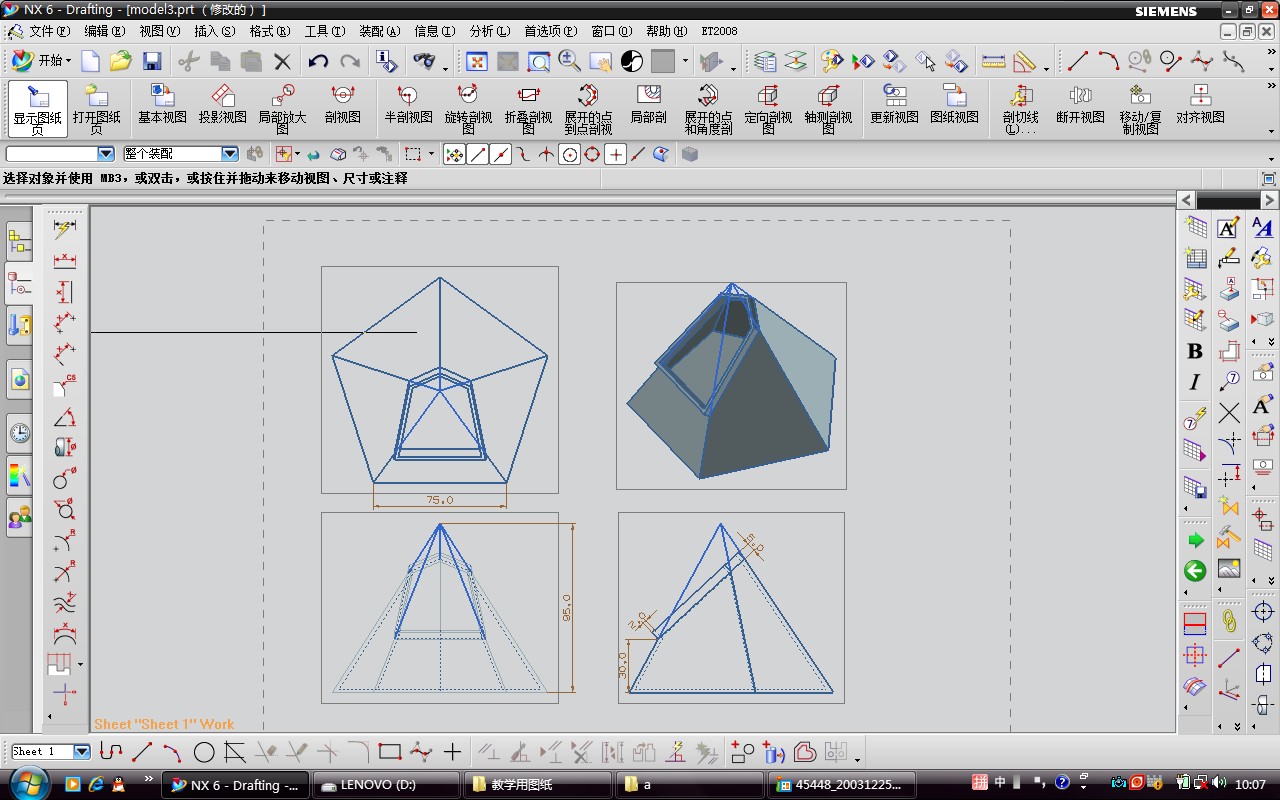Screen dimensions: 1280x800
Task: Toggle the Quadrant Point snap option
Action: [x=592, y=154]
